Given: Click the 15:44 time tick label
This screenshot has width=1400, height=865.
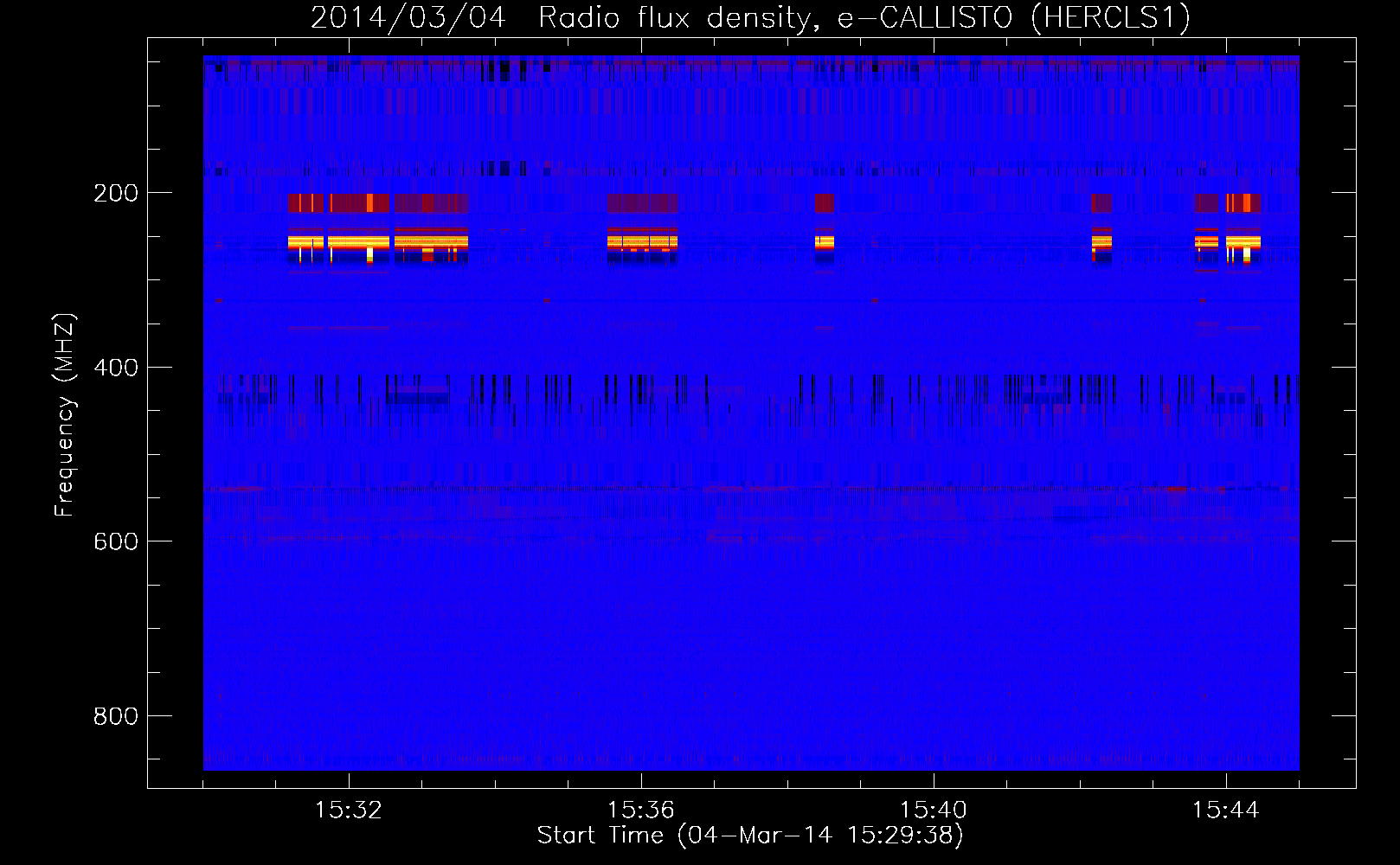Looking at the screenshot, I should point(1226,811).
